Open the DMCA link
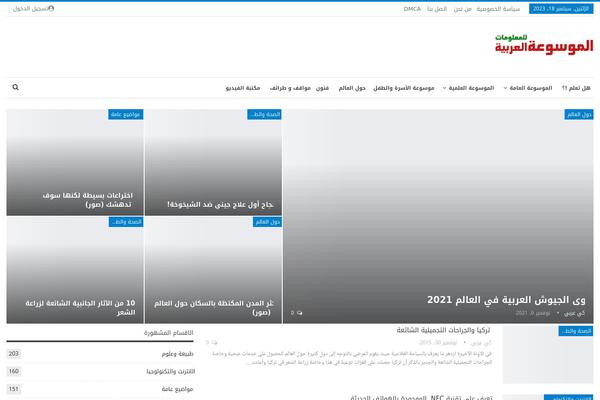Screen dimensions: 600x400 coord(412,9)
